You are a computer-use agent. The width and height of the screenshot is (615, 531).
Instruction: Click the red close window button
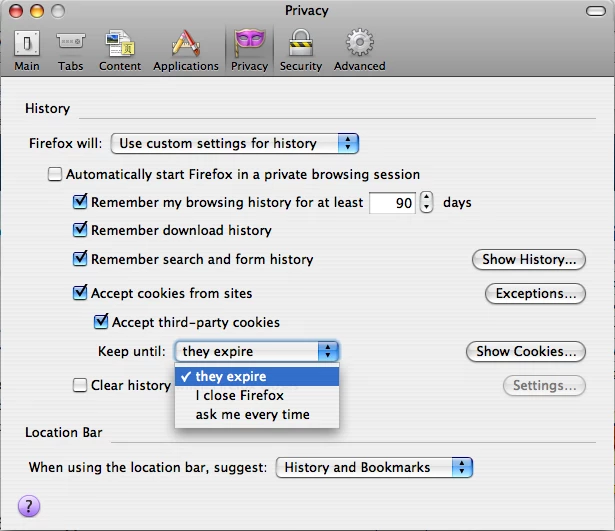point(16,11)
